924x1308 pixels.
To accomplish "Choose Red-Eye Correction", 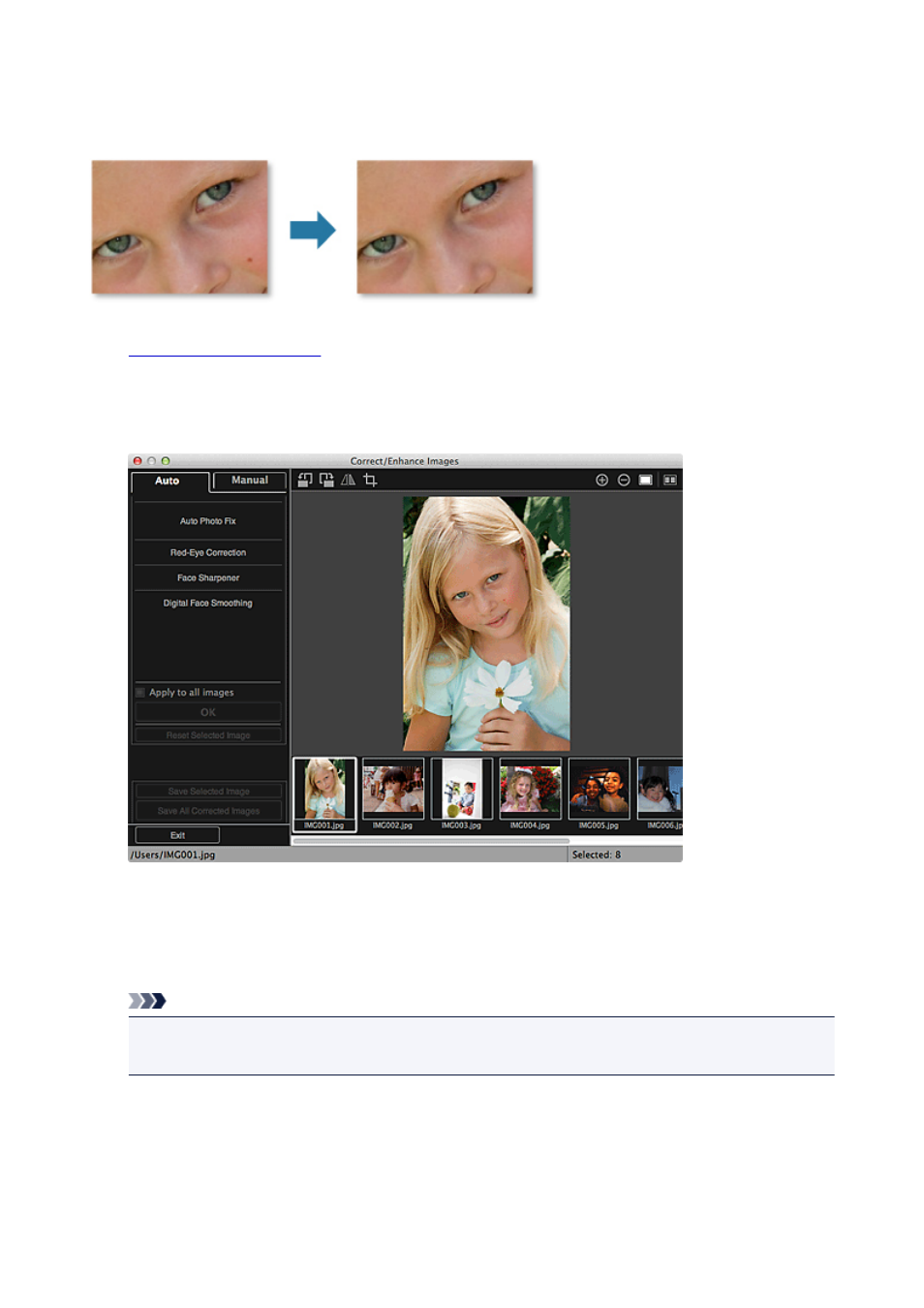I will (x=208, y=553).
